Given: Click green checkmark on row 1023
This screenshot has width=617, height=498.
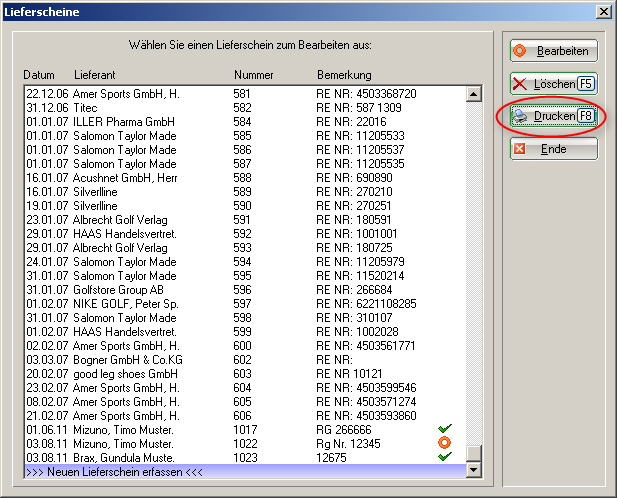Looking at the screenshot, I should pyautogui.click(x=445, y=457).
